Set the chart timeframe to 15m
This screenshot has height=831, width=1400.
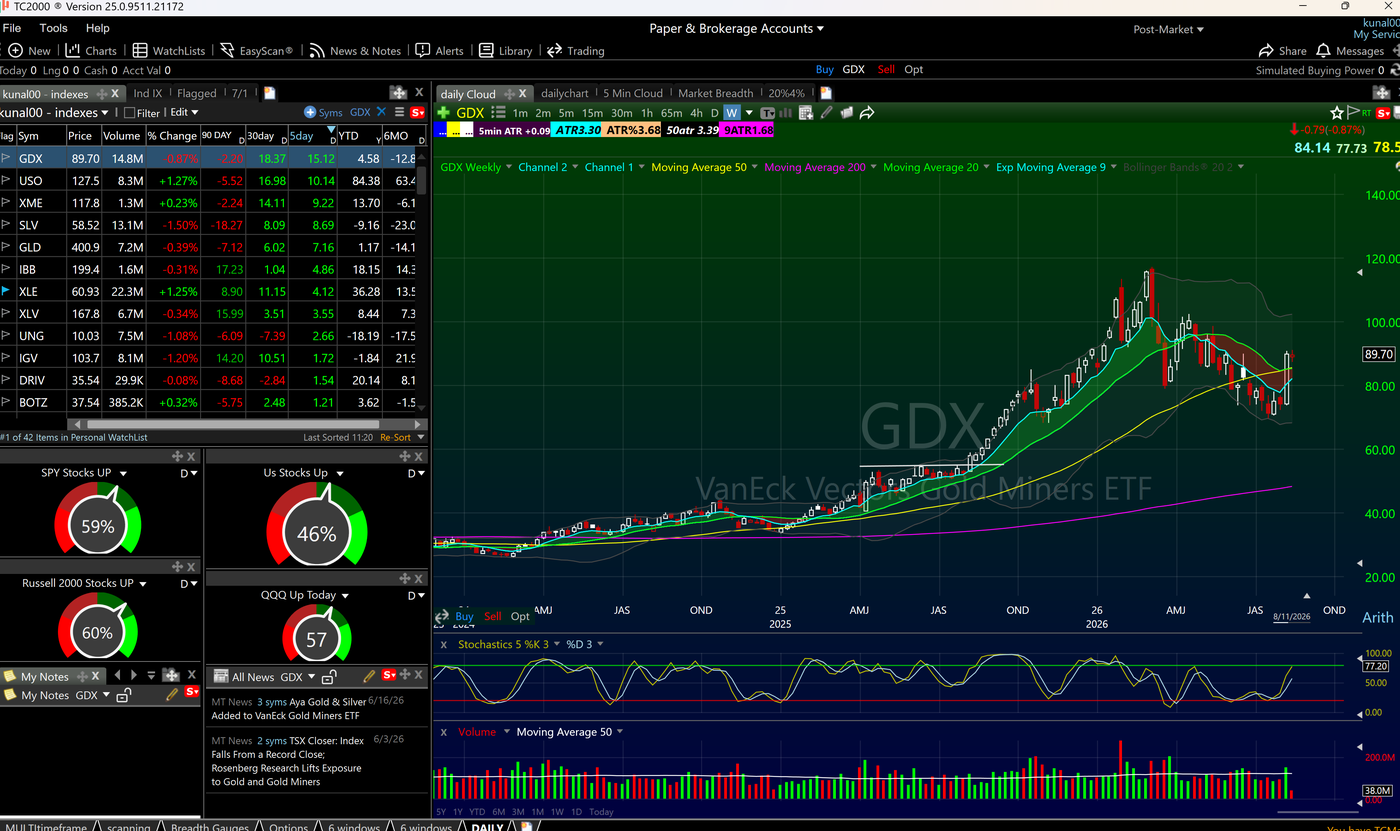(592, 113)
